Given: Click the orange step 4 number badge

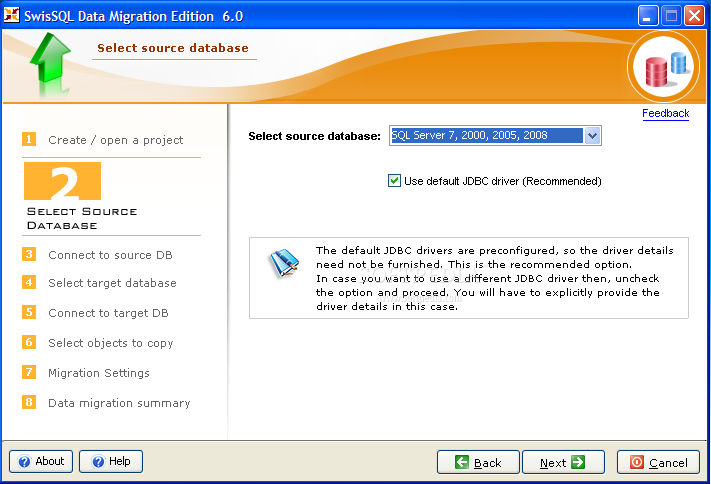Looking at the screenshot, I should [29, 282].
